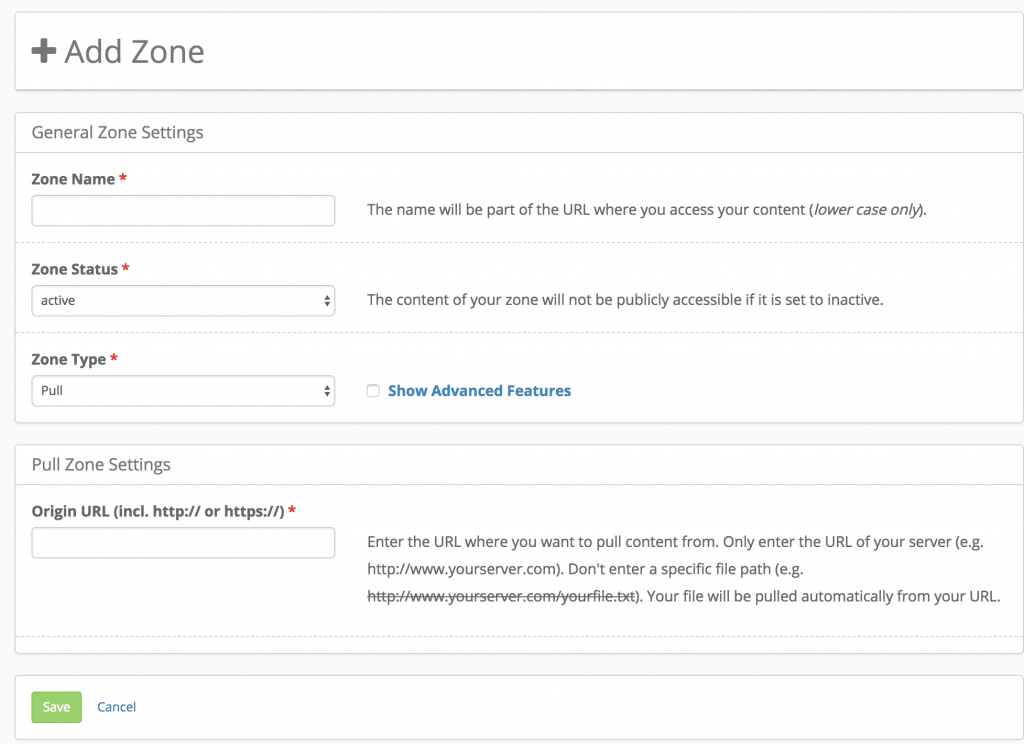This screenshot has width=1024, height=744.
Task: Toggle the advanced features option for Zone Type
Action: click(373, 390)
